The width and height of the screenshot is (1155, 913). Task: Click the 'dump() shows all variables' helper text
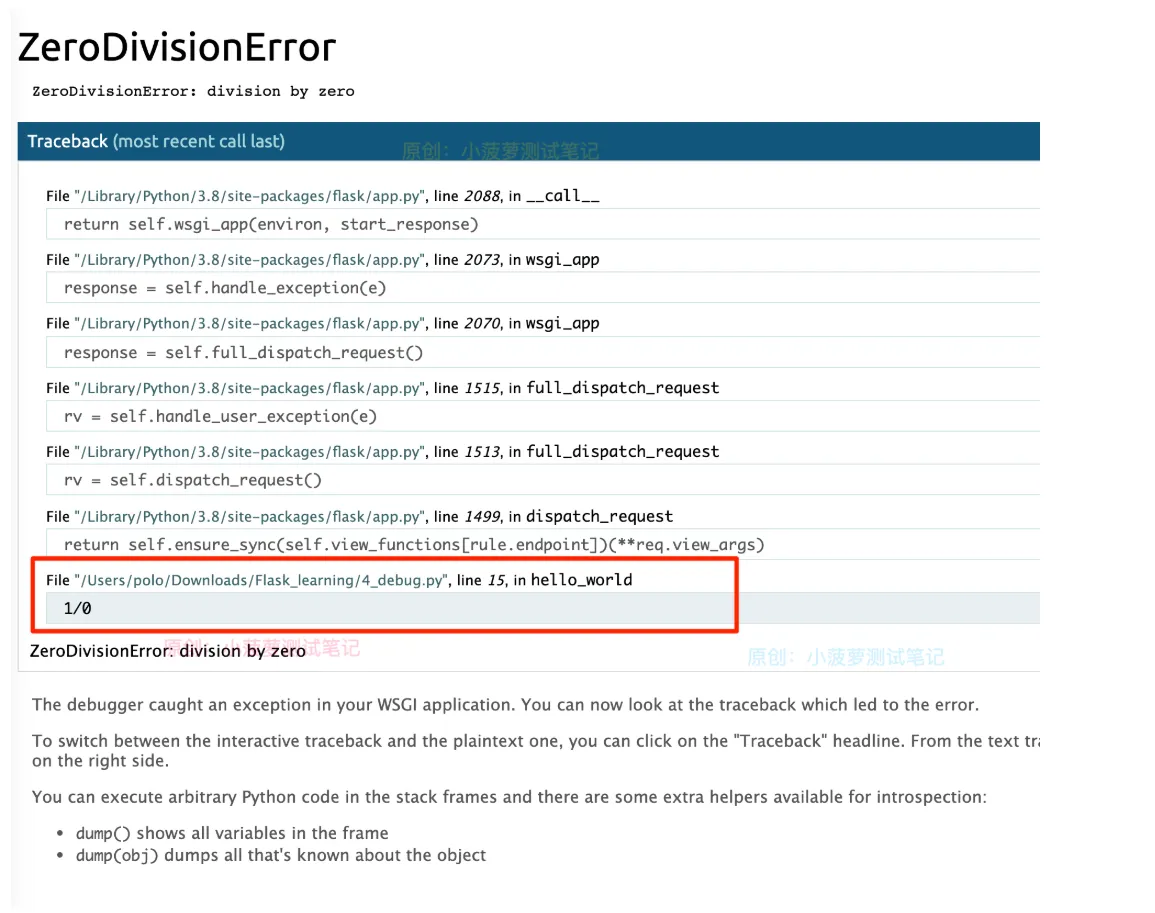232,833
